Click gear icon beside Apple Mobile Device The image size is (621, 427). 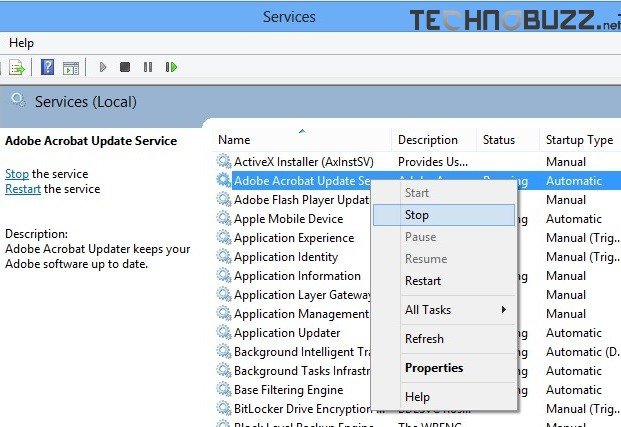[x=224, y=218]
